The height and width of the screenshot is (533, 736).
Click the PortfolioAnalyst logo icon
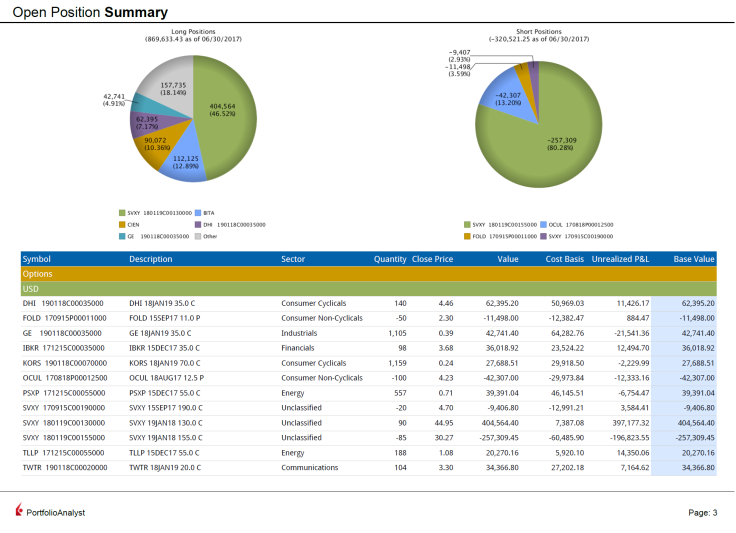pos(19,510)
